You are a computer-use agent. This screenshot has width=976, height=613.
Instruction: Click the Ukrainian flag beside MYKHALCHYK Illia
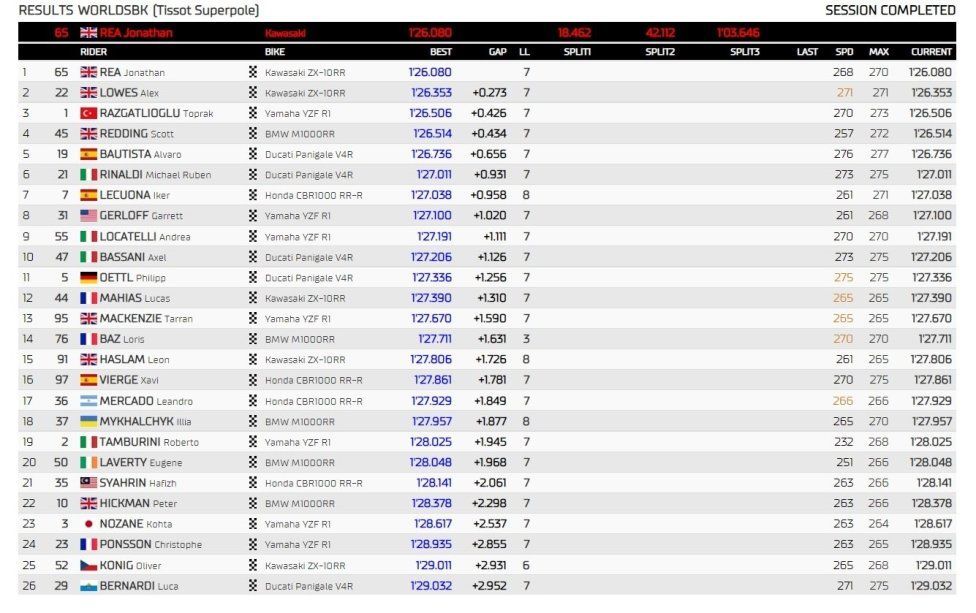click(88, 422)
